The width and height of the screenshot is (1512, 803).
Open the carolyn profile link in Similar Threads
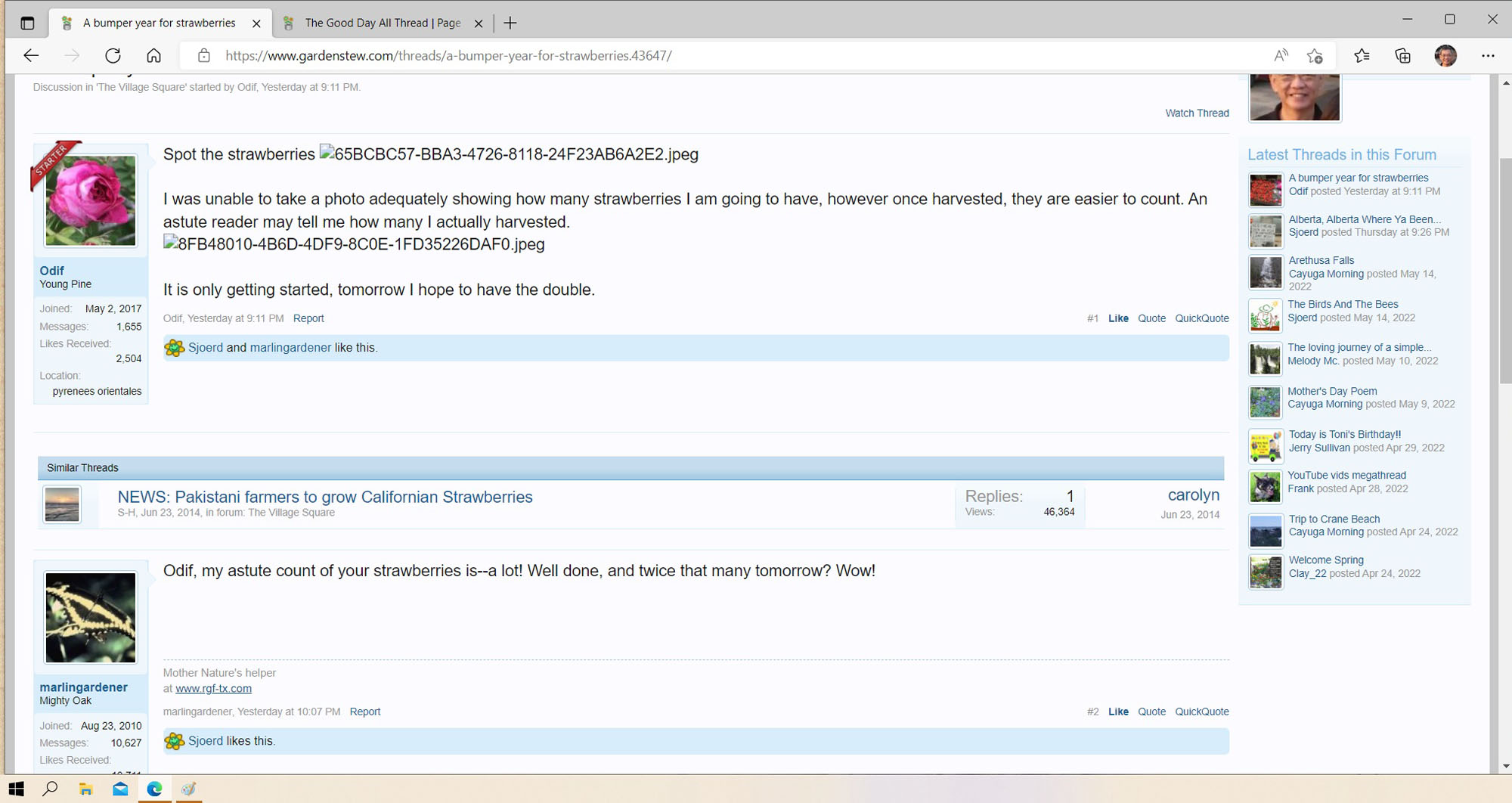click(1193, 495)
